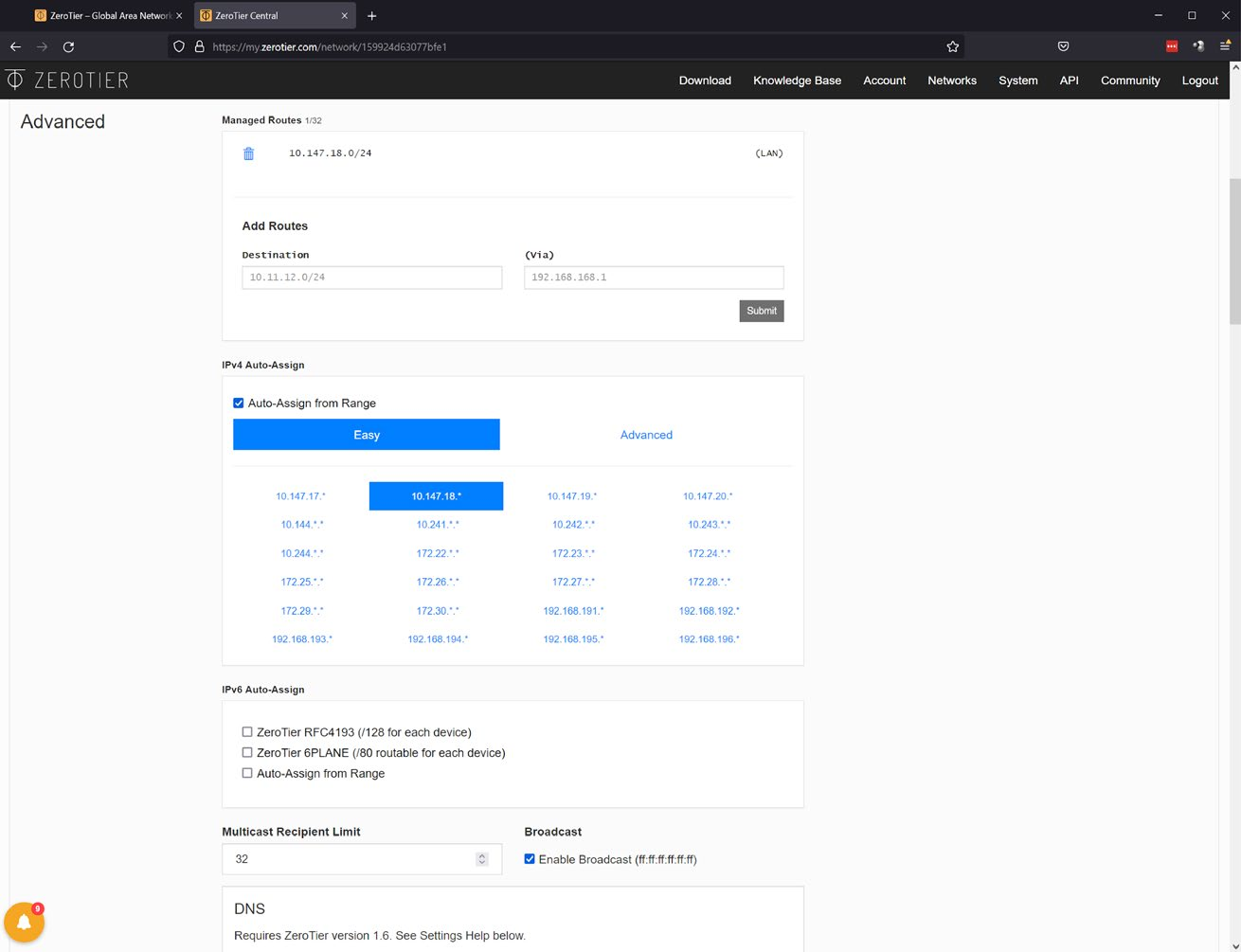The width and height of the screenshot is (1241, 952).
Task: Select the 172.22.*.* range
Action: (x=438, y=553)
